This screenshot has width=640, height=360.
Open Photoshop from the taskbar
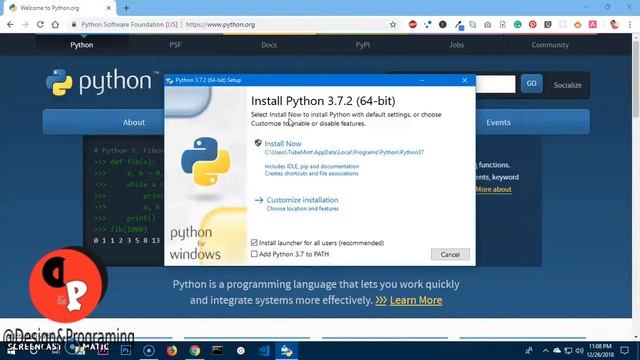[126, 351]
